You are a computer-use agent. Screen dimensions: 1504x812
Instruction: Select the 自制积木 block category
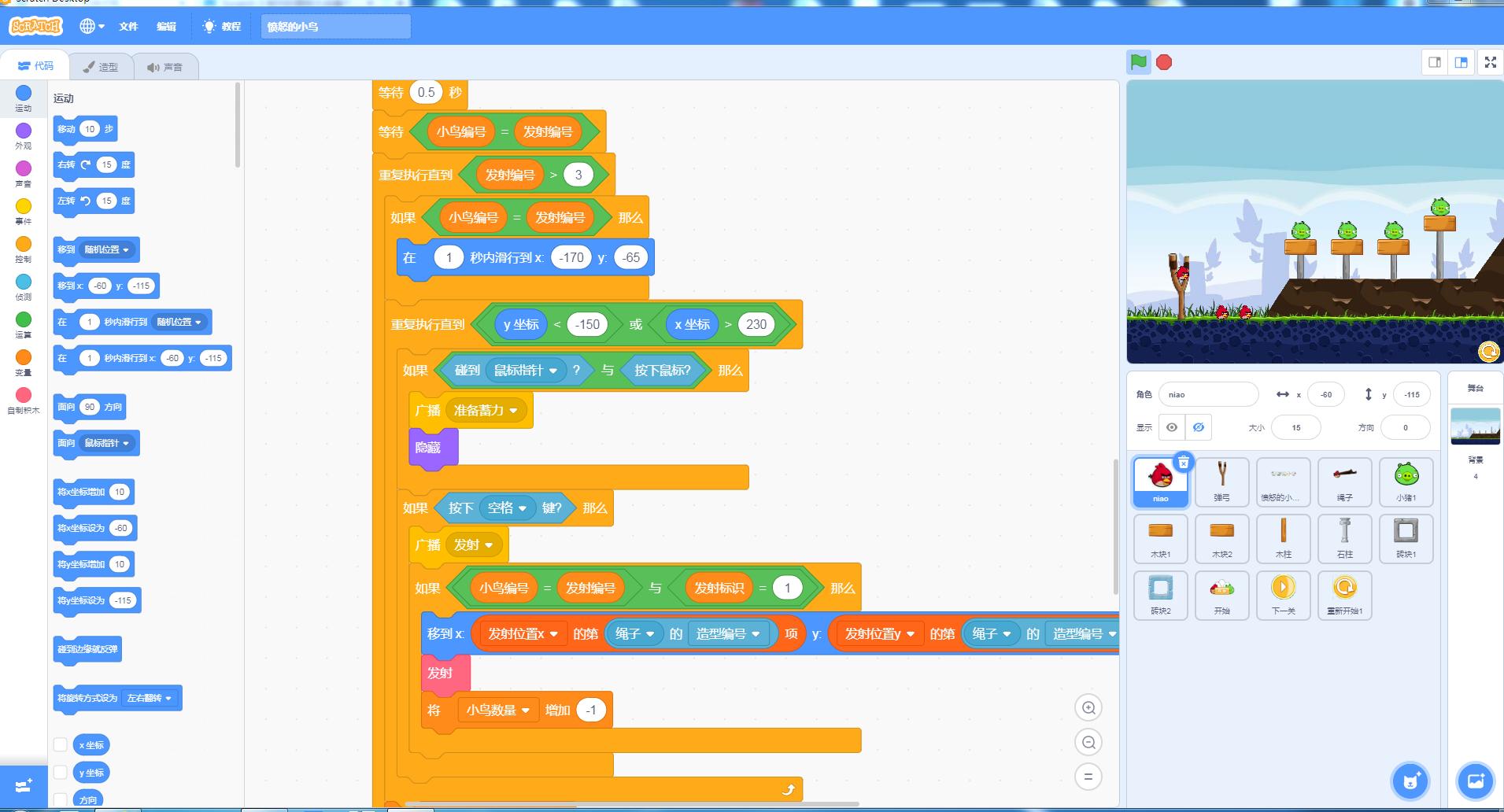(x=24, y=400)
